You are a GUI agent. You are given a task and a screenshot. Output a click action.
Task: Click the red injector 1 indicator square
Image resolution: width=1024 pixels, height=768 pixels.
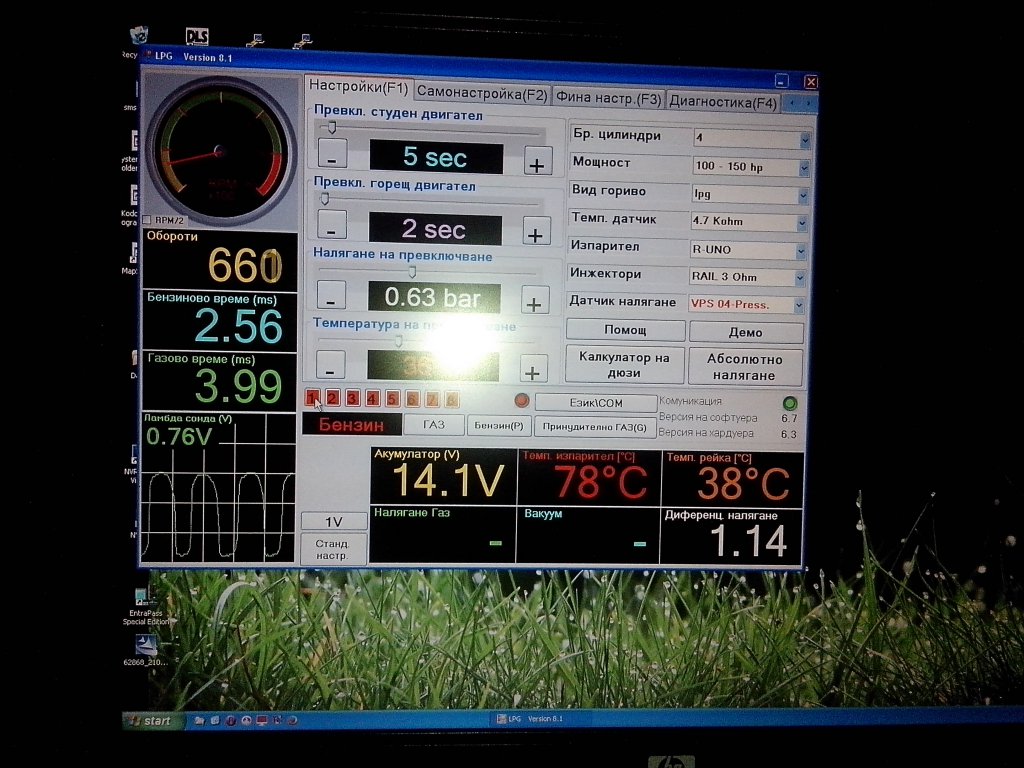(x=313, y=399)
